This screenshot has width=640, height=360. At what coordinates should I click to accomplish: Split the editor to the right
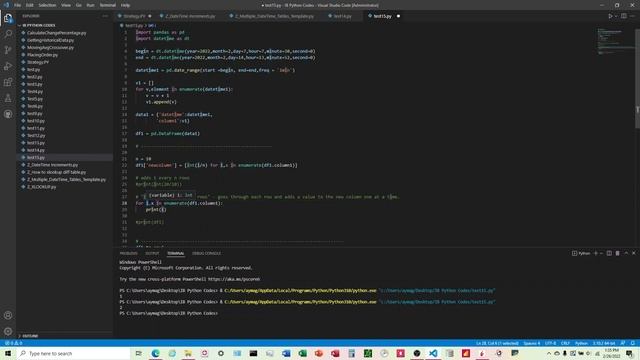tap(624, 16)
